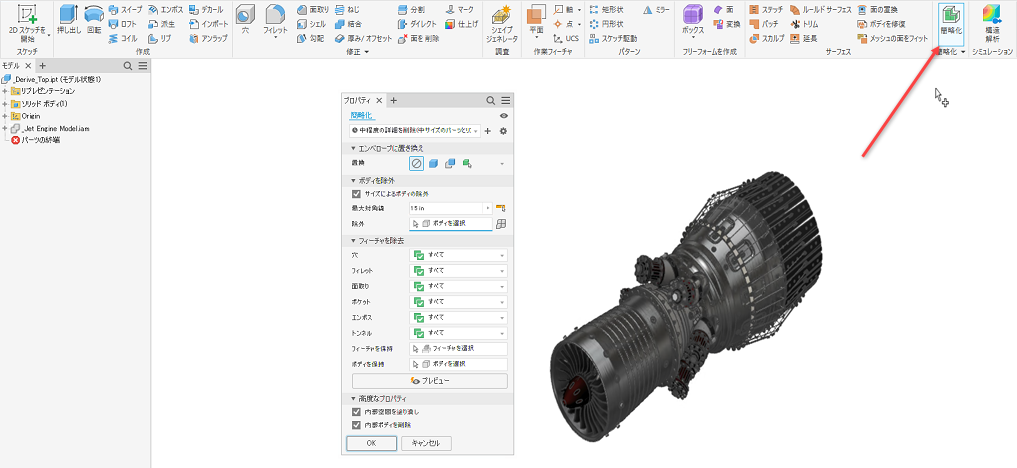Start a 2D sketch (2D スケッチを開始)

tap(27, 22)
